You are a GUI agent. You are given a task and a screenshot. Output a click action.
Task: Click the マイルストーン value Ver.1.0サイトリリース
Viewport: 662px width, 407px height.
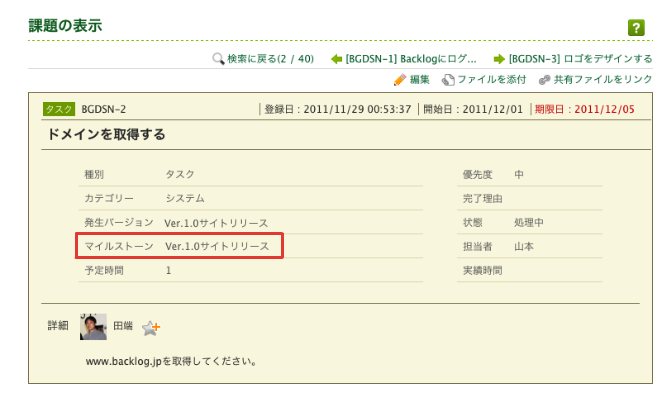coord(217,247)
